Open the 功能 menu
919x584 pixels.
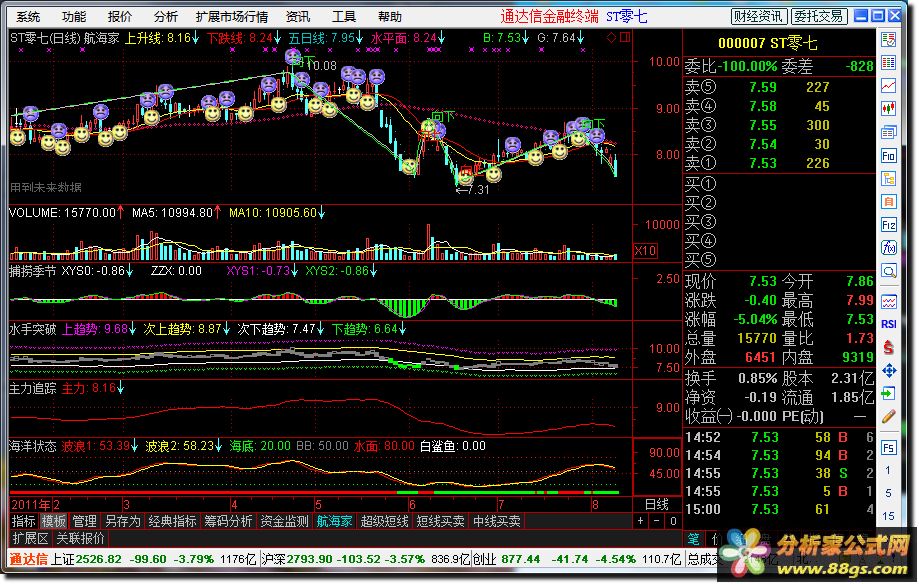click(x=74, y=16)
